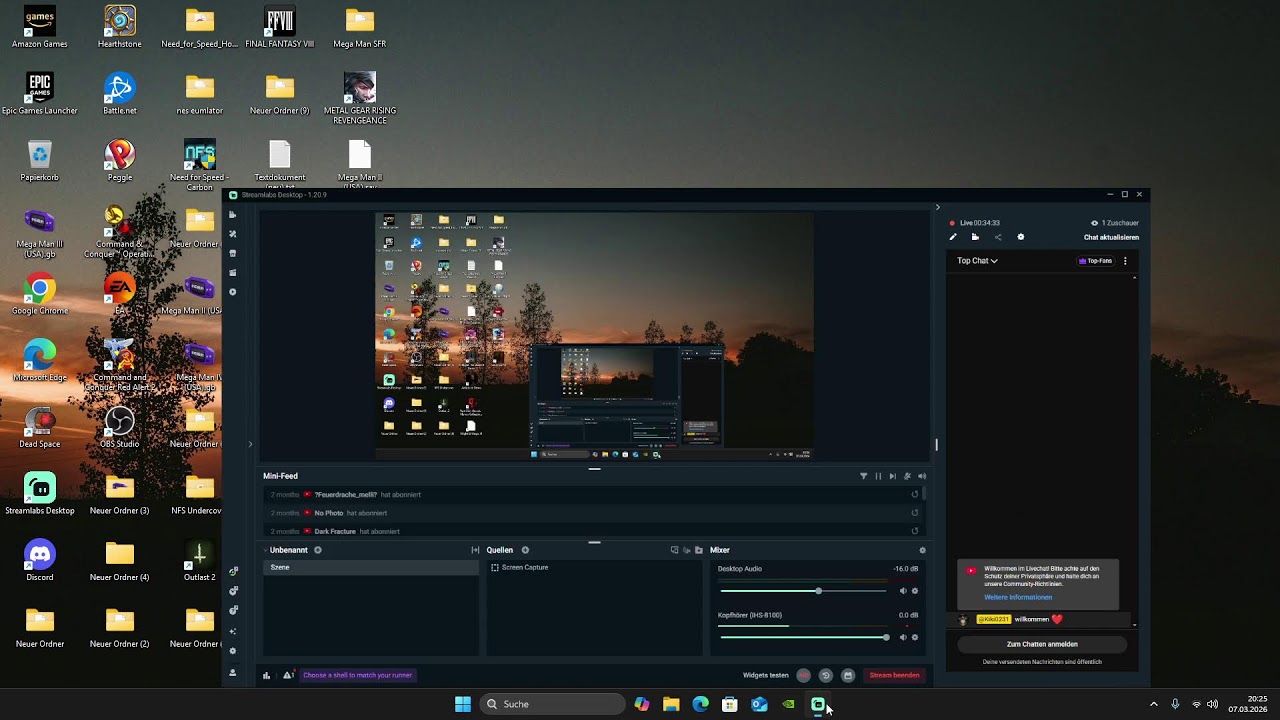This screenshot has height=720, width=1280.
Task: Adjust the Kopfhörer volume slider
Action: click(803, 637)
